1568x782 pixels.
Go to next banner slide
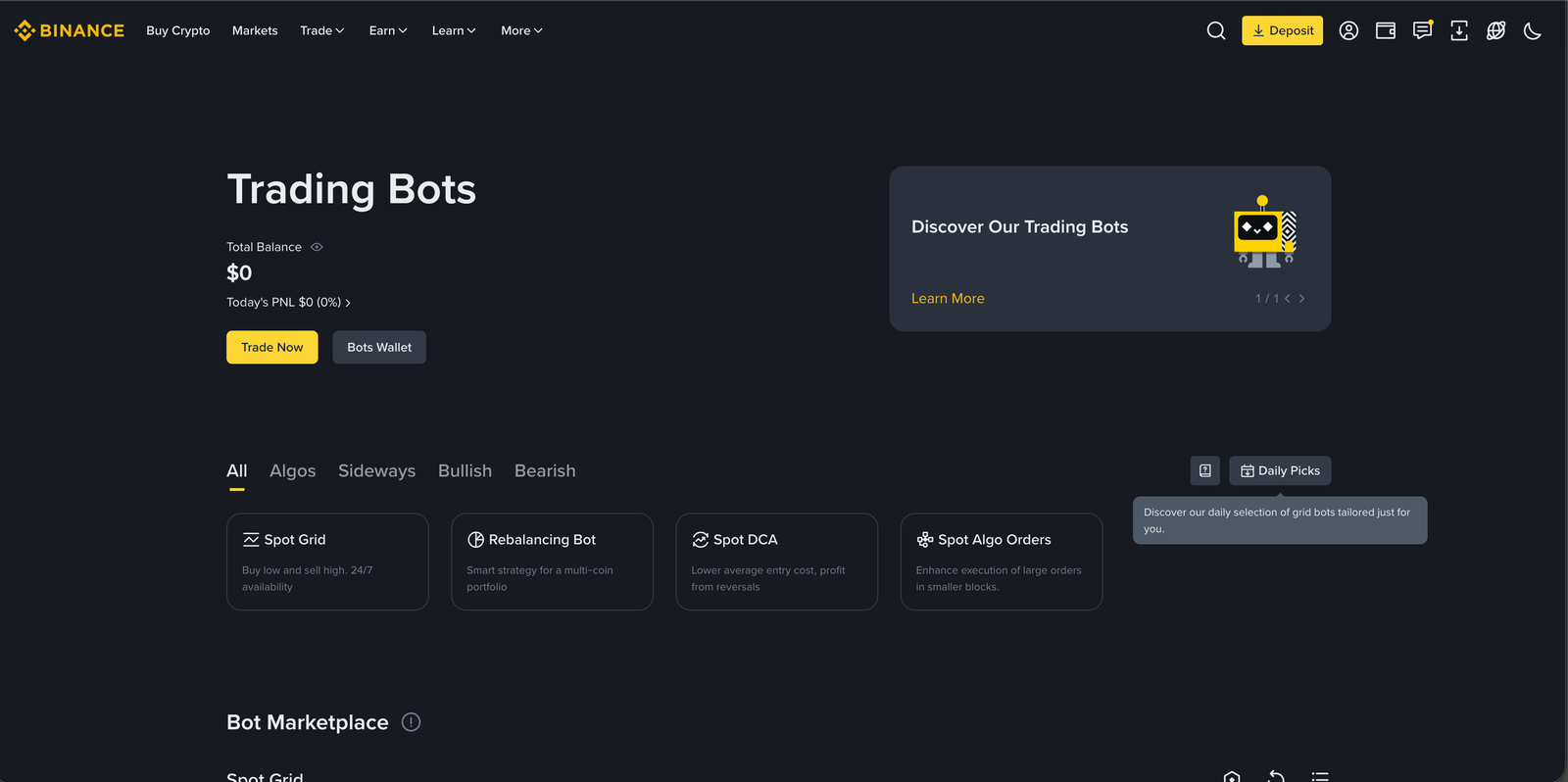[x=1301, y=299]
